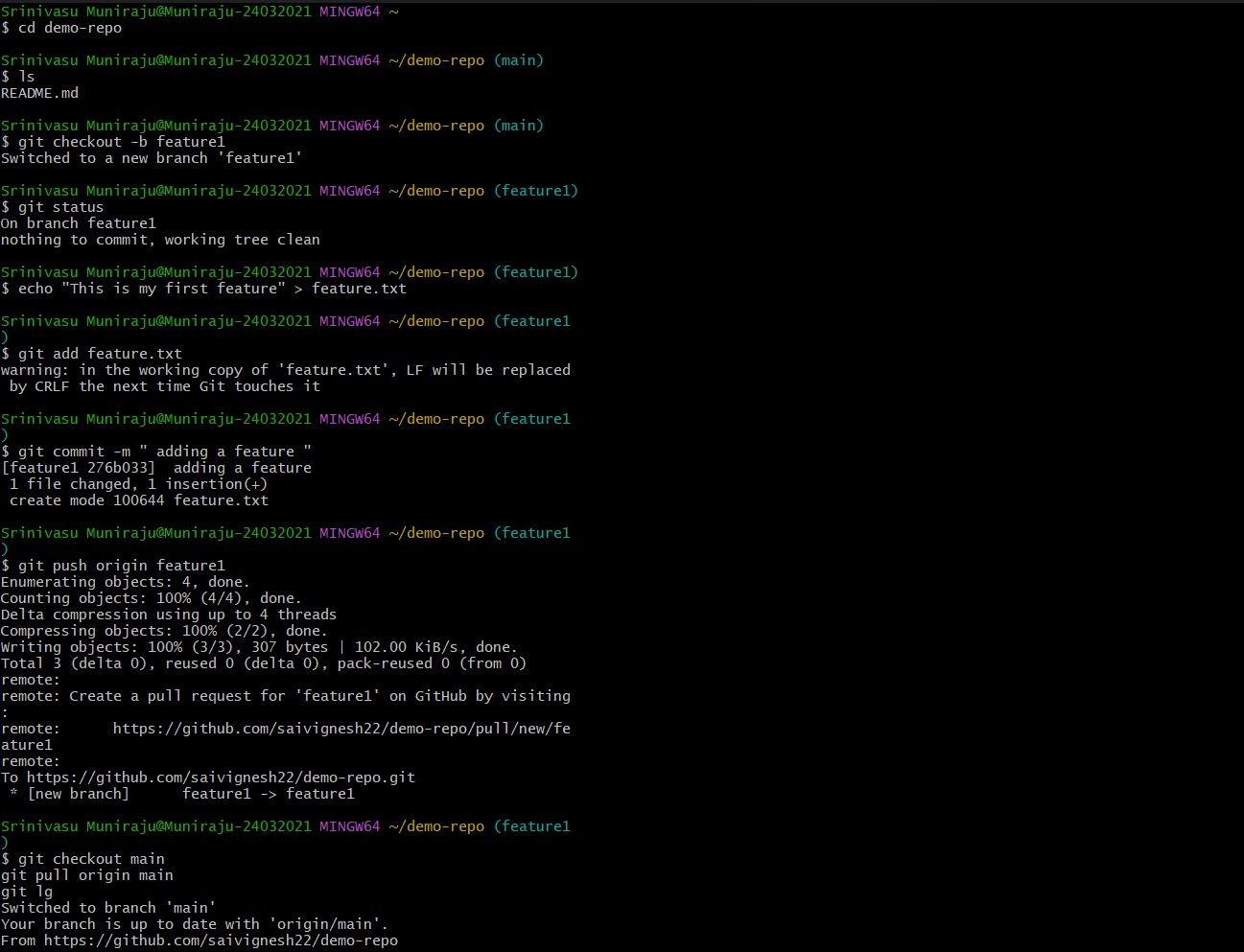1244x952 pixels.
Task: Click the 'cd demo-repo' command line
Action: tap(61, 28)
